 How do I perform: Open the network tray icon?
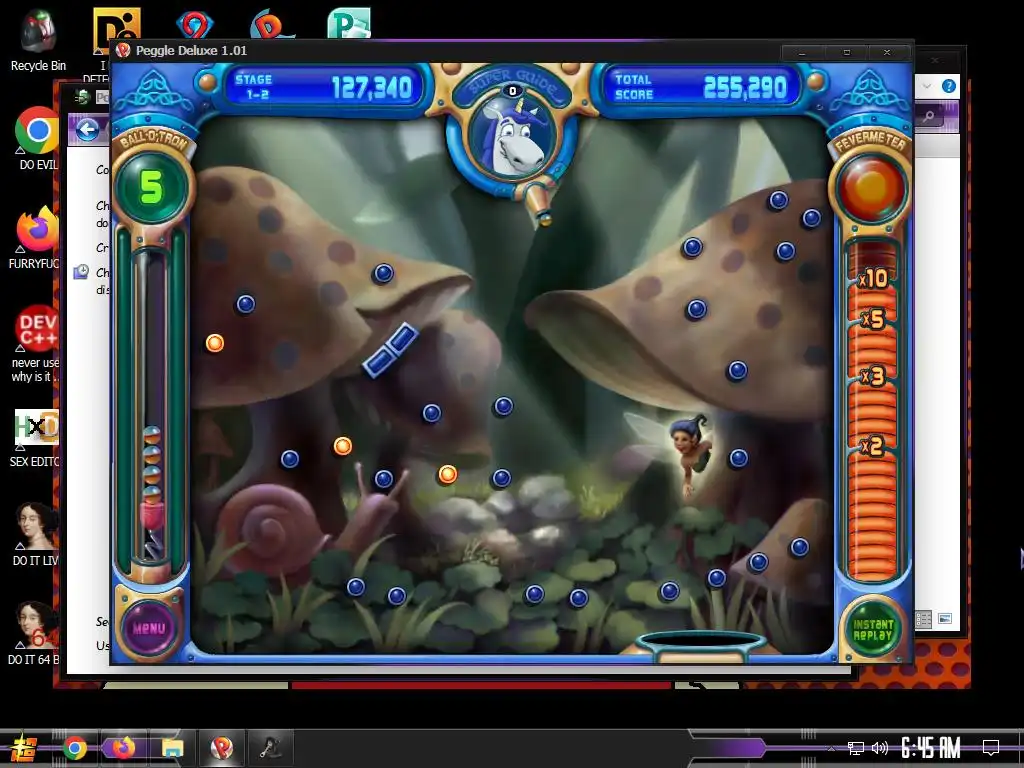pos(855,748)
